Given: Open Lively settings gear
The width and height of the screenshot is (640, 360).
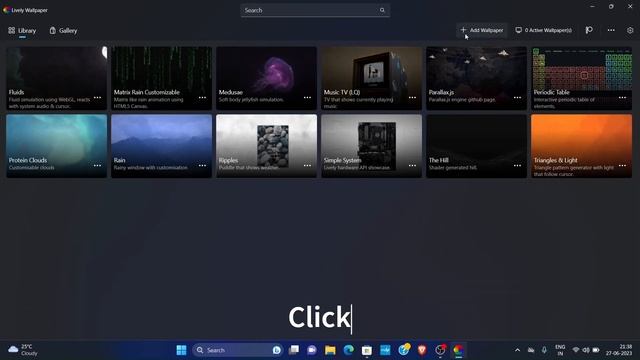Looking at the screenshot, I should pos(630,30).
